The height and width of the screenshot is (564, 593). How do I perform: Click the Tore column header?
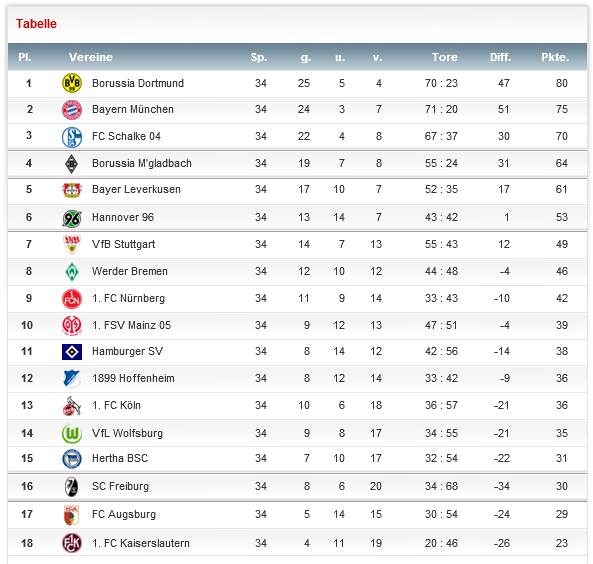click(445, 57)
